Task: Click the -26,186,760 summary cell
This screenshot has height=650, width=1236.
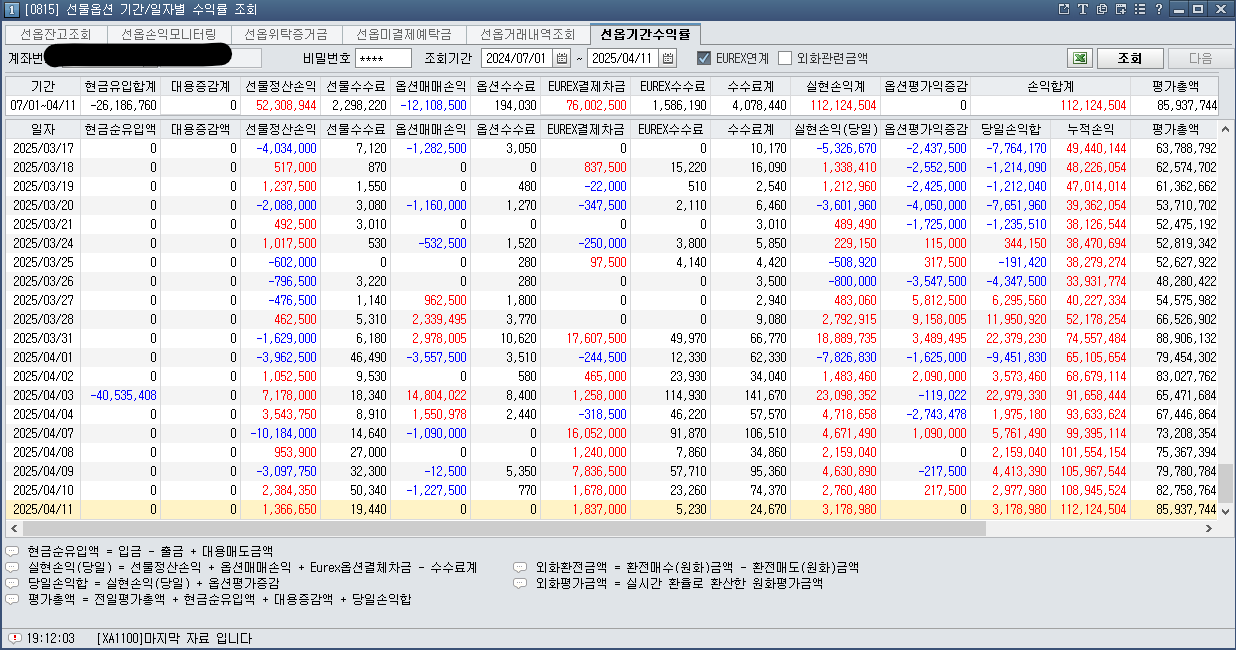Action: pos(120,105)
